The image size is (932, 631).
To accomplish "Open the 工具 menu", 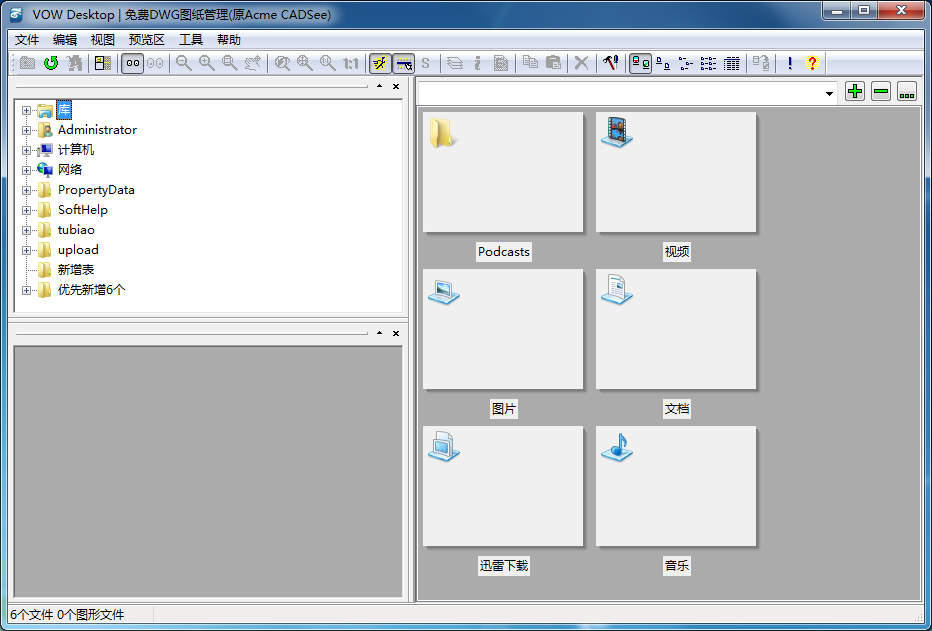I will (190, 40).
